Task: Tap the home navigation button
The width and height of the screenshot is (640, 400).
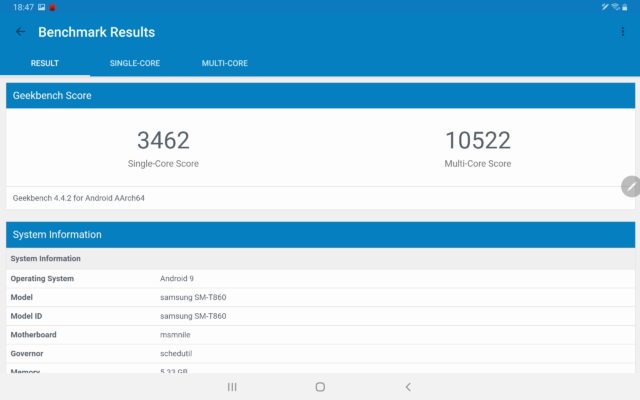Action: click(x=320, y=387)
